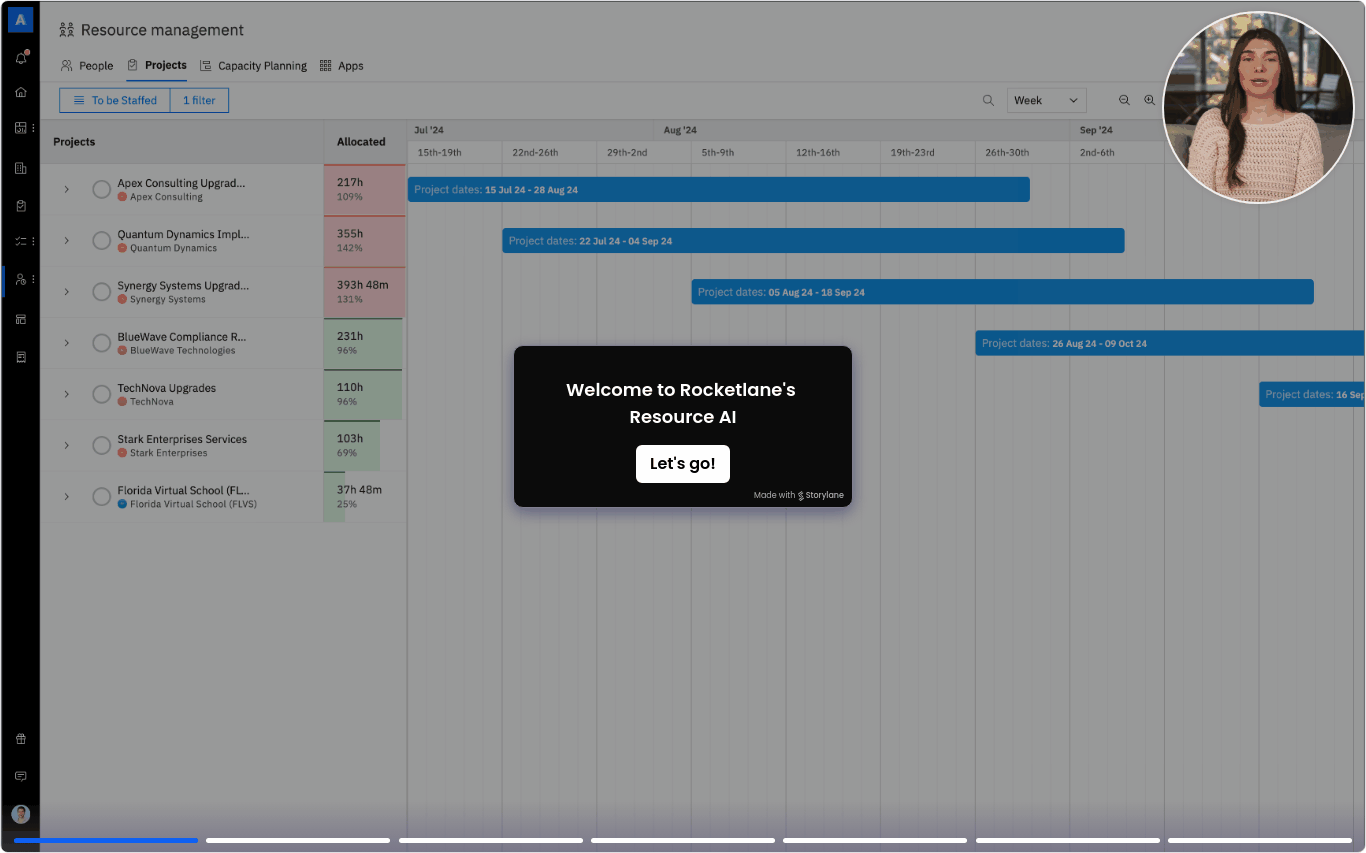
Task: Select the Synergy Systems Upgrade row circle
Action: coord(101,291)
